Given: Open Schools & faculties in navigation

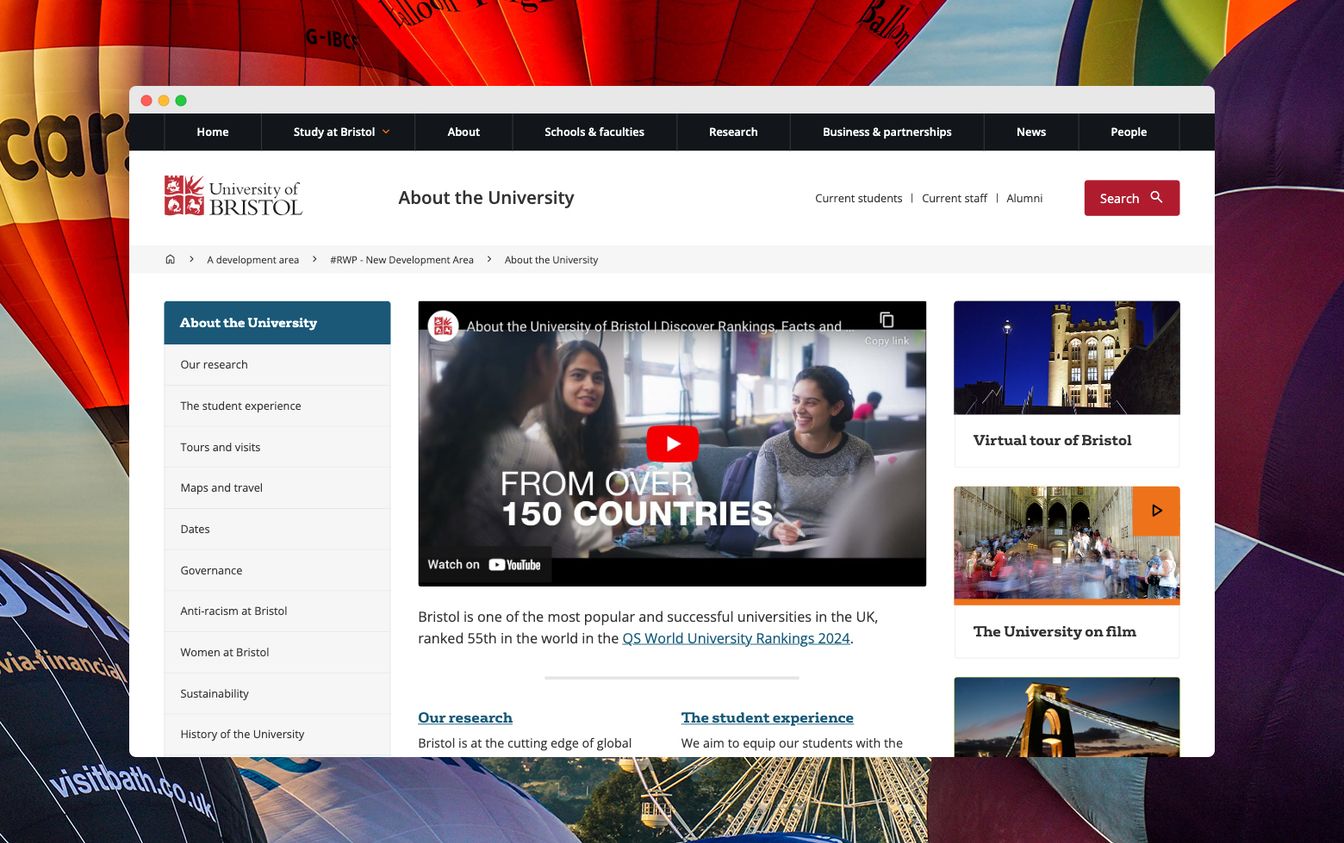Looking at the screenshot, I should pos(594,132).
